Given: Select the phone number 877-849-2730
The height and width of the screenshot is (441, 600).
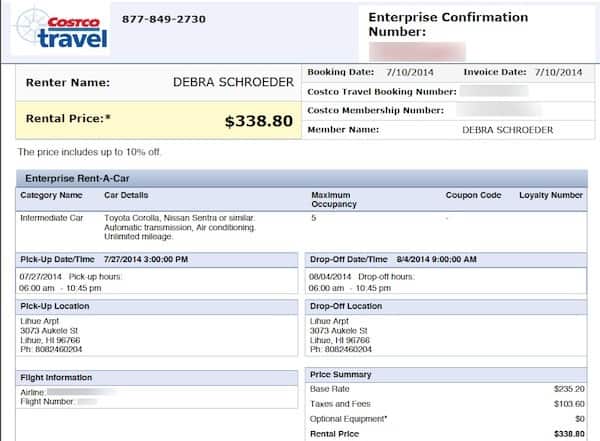Looking at the screenshot, I should pyautogui.click(x=164, y=19).
